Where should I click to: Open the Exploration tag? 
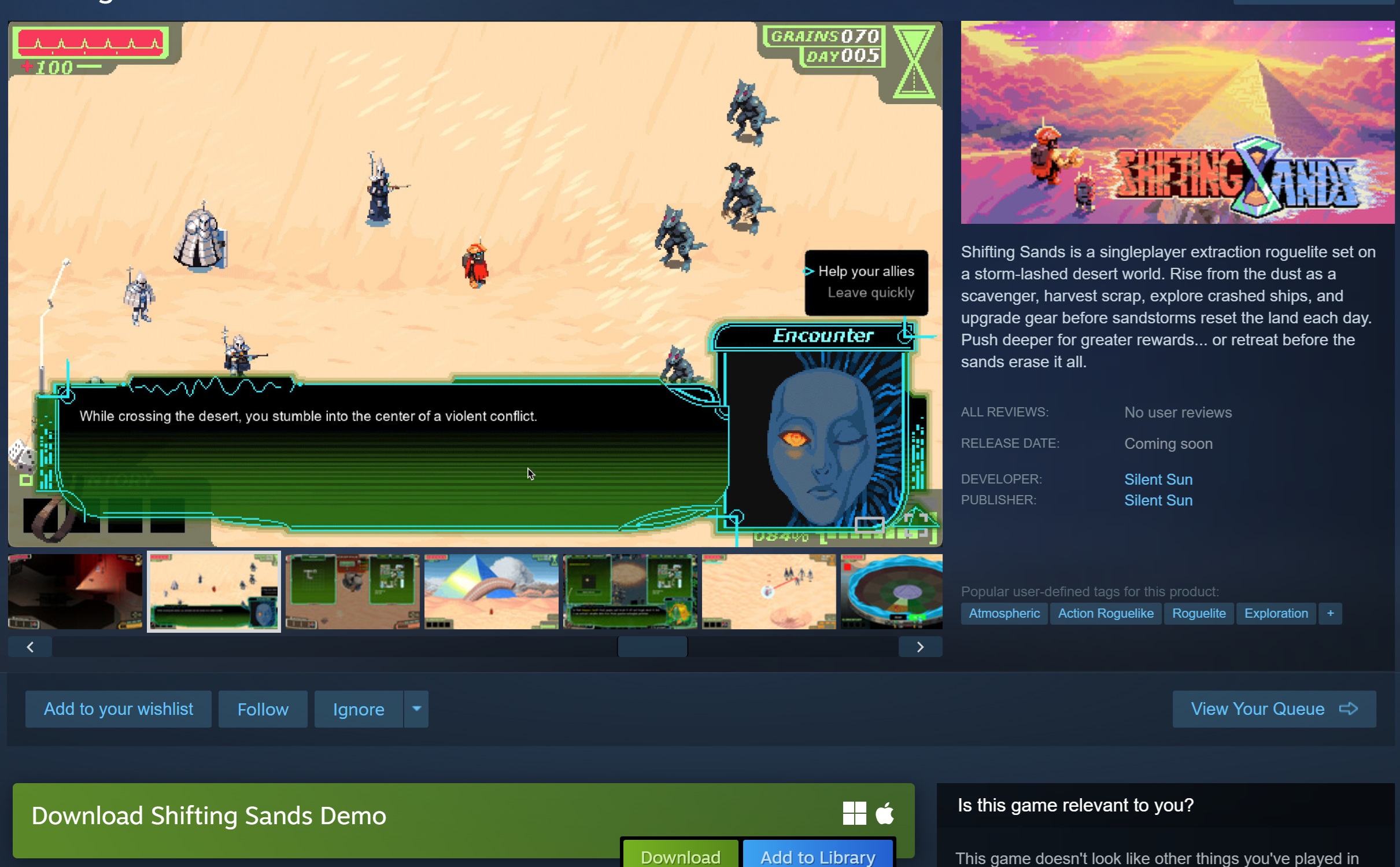pos(1276,613)
